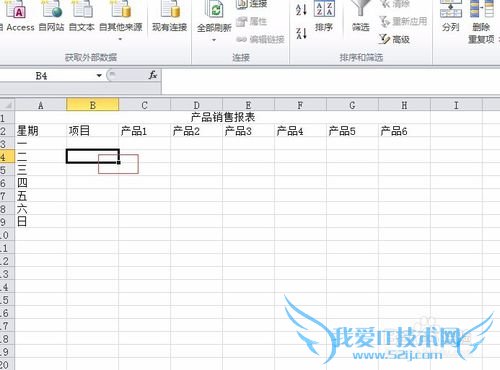500x370 pixels.
Task: Click 重新应用 reapply filter
Action: click(x=403, y=22)
